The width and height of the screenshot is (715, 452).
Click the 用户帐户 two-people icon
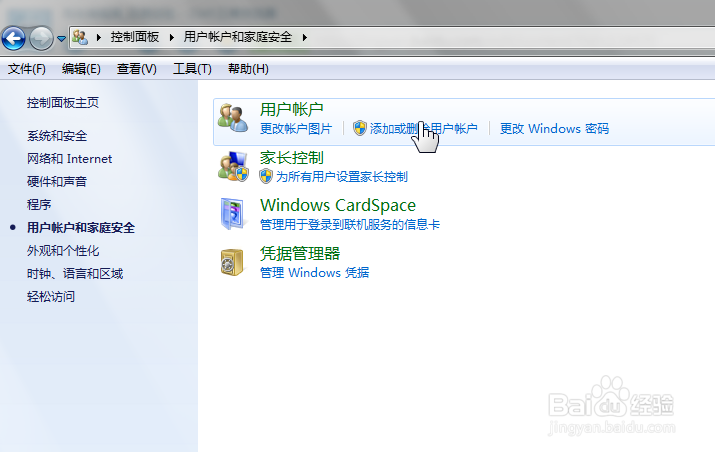click(x=233, y=118)
